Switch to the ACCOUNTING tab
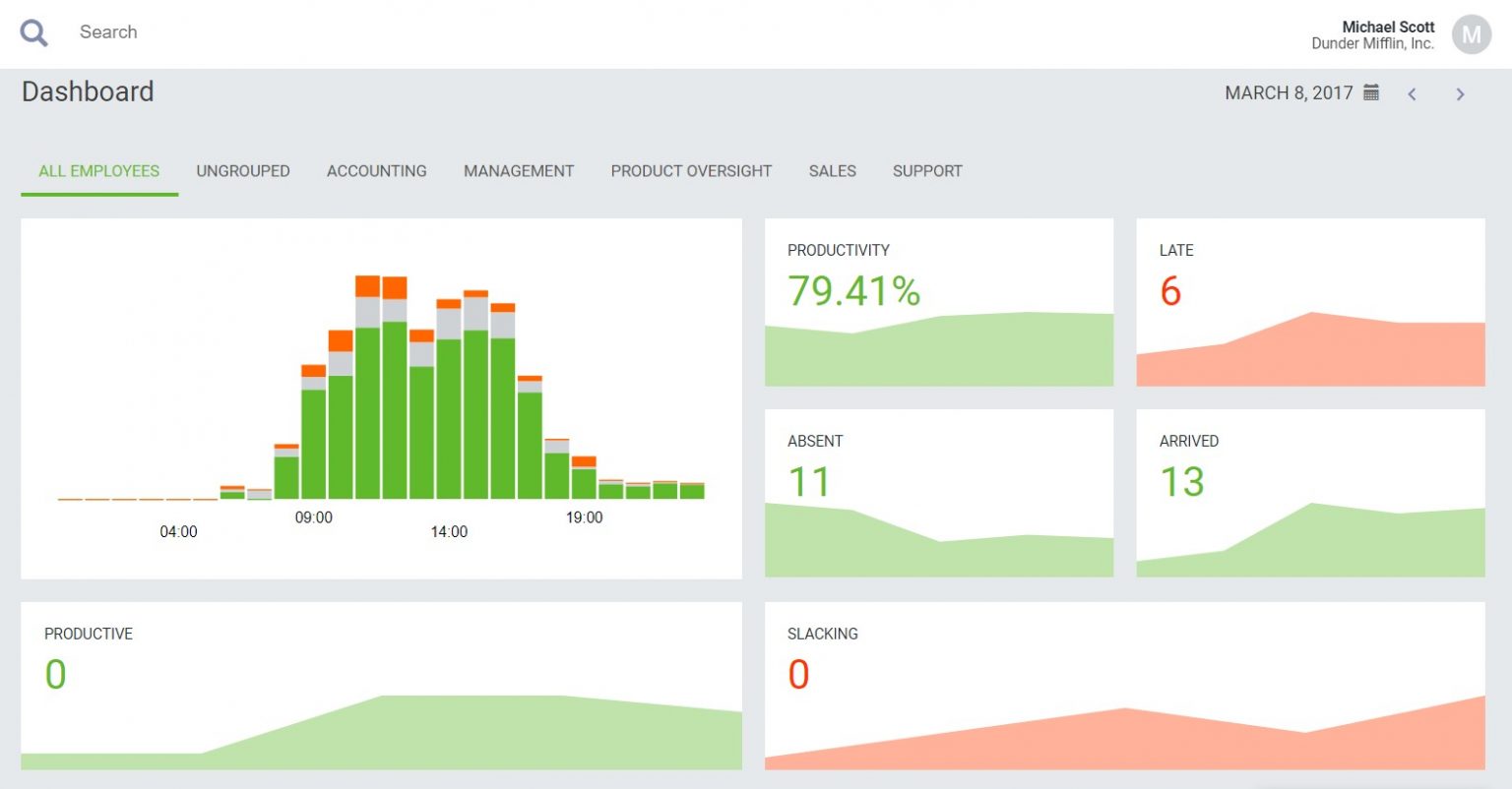This screenshot has width=1512, height=789. point(376,170)
